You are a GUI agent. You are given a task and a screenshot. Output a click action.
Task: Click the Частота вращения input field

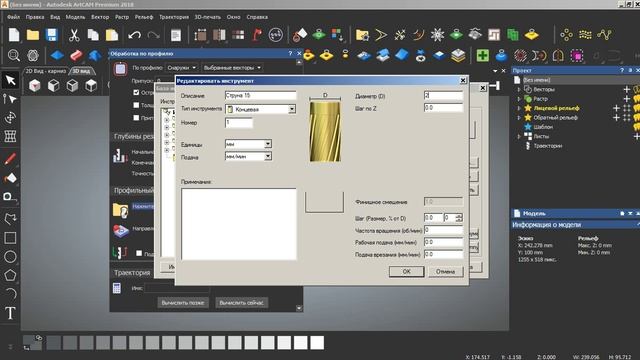443,230
